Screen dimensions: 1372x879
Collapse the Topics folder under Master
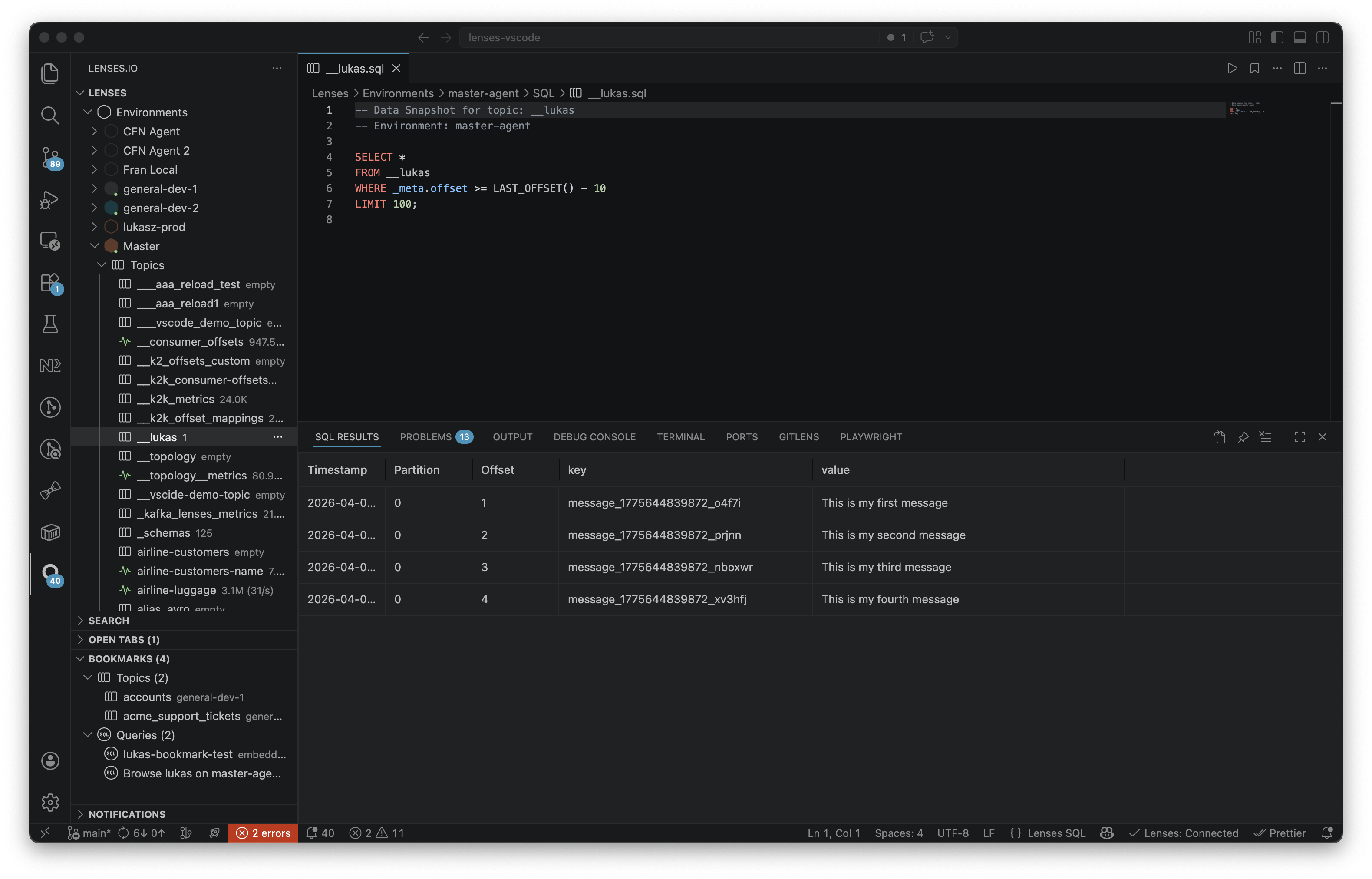pos(102,265)
